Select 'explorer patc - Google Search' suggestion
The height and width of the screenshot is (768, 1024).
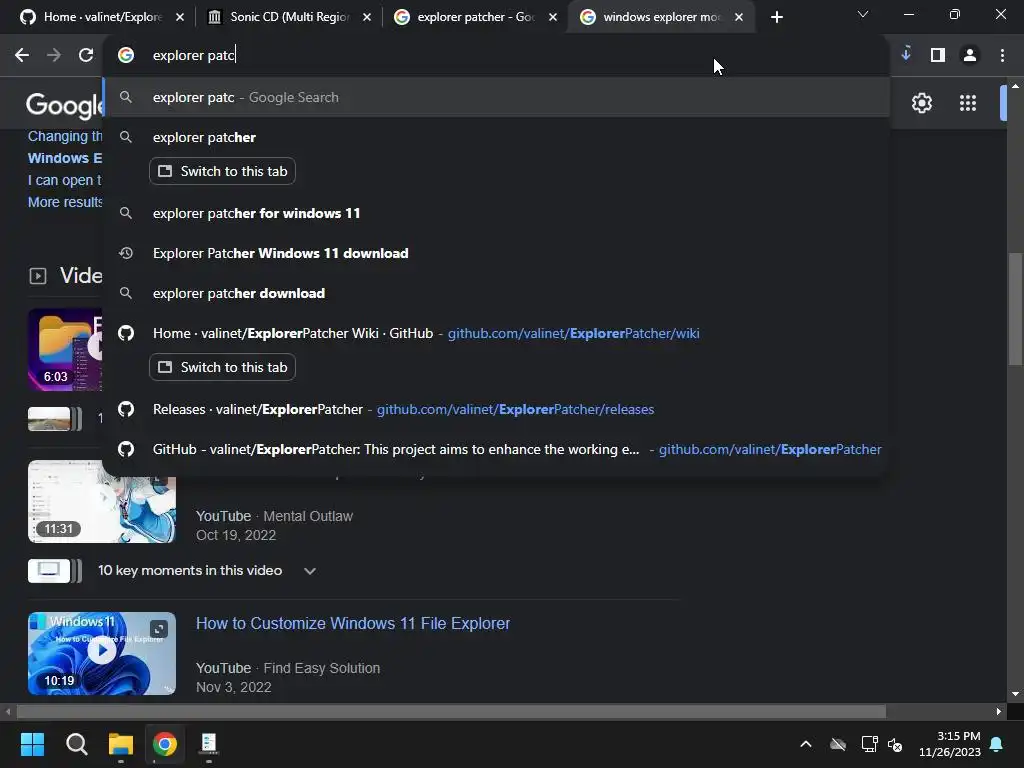tap(496, 97)
